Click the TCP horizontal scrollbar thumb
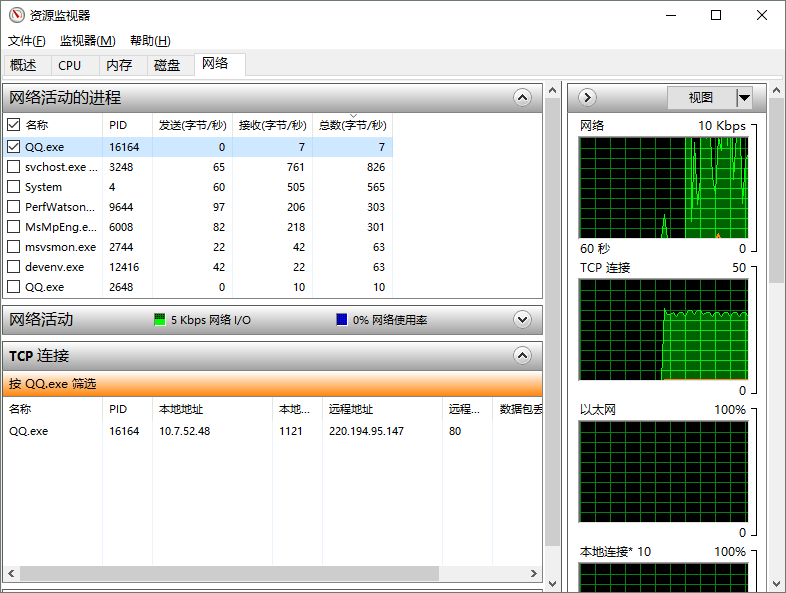The image size is (786, 593). pyautogui.click(x=229, y=573)
